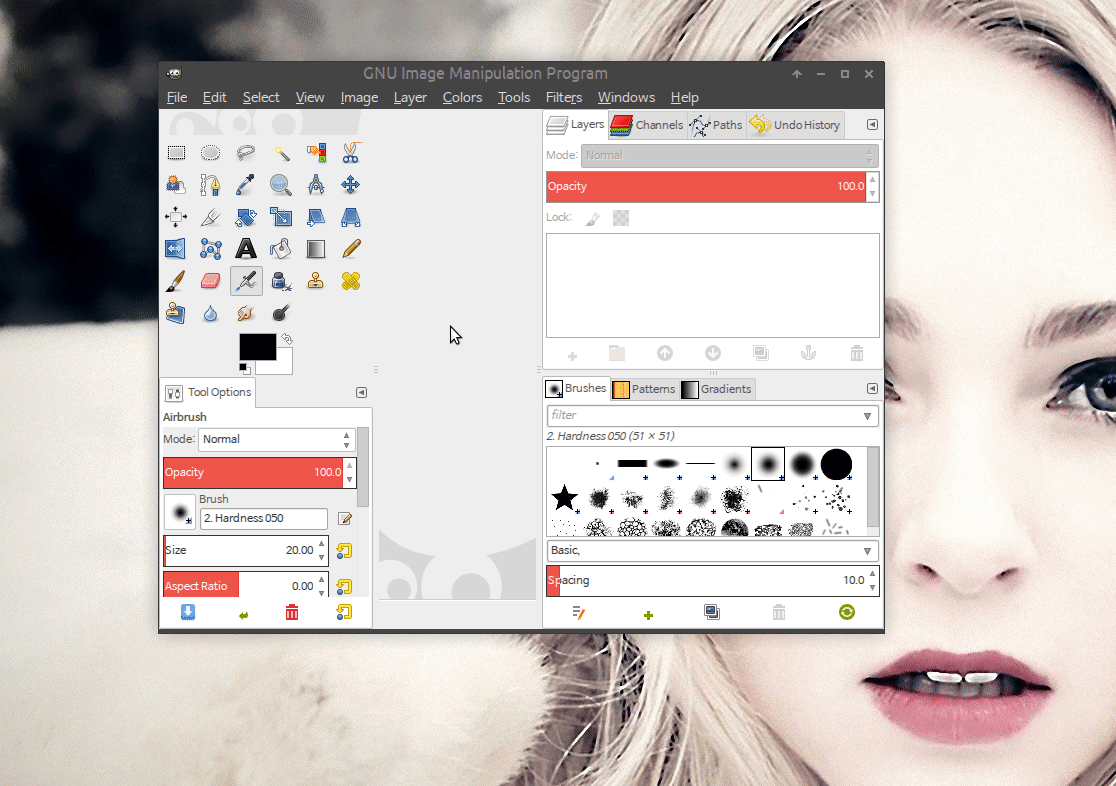This screenshot has width=1116, height=786.
Task: Activate the Crop tool
Action: [211, 216]
